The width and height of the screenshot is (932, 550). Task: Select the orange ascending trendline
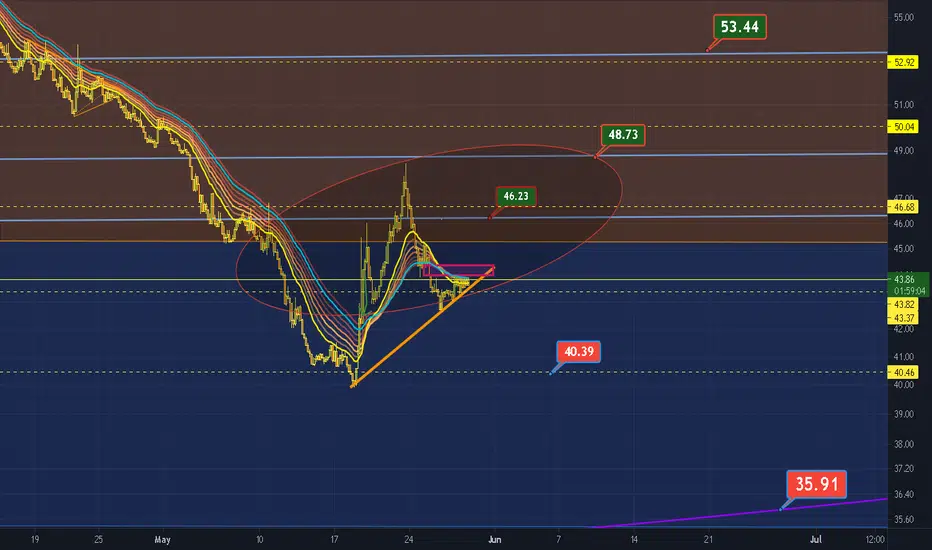coord(423,328)
